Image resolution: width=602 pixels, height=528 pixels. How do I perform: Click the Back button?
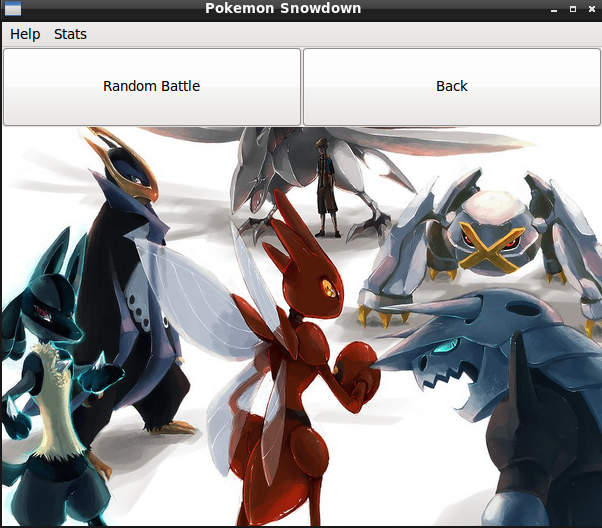[x=452, y=86]
